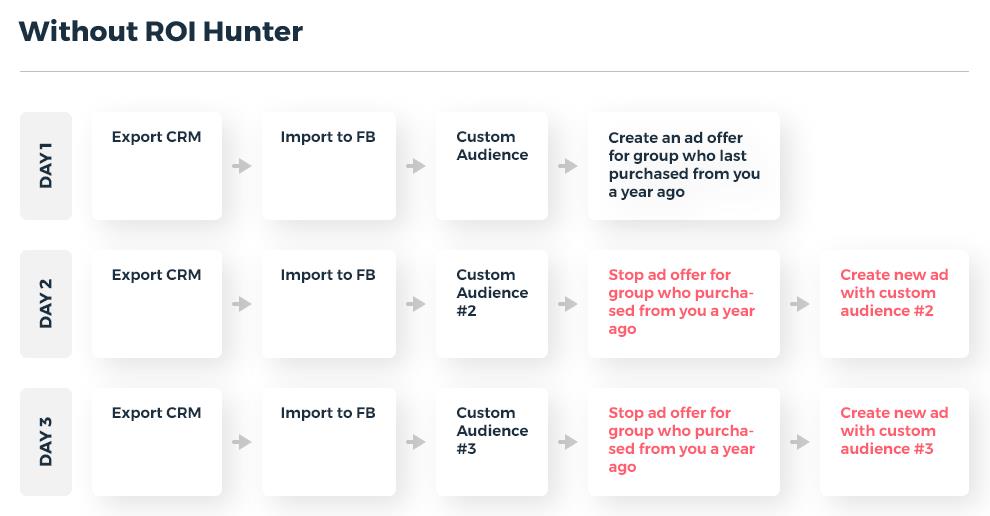Click arrow before the Day 1 ad offer card

[568, 166]
